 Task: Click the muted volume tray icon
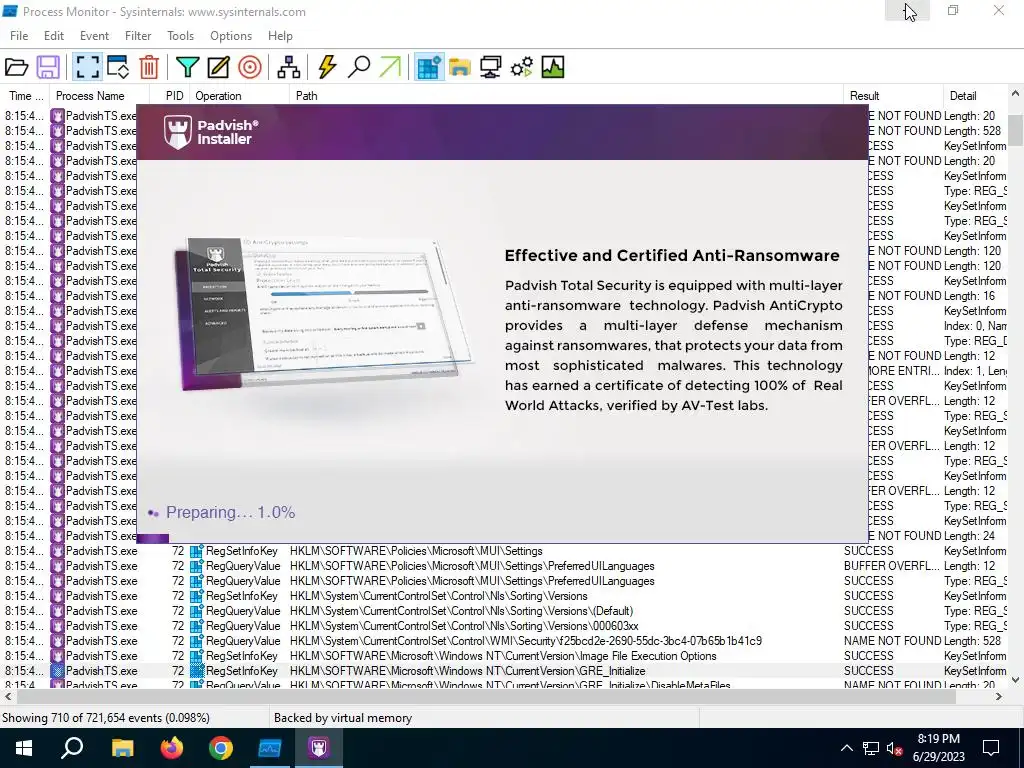pos(895,748)
